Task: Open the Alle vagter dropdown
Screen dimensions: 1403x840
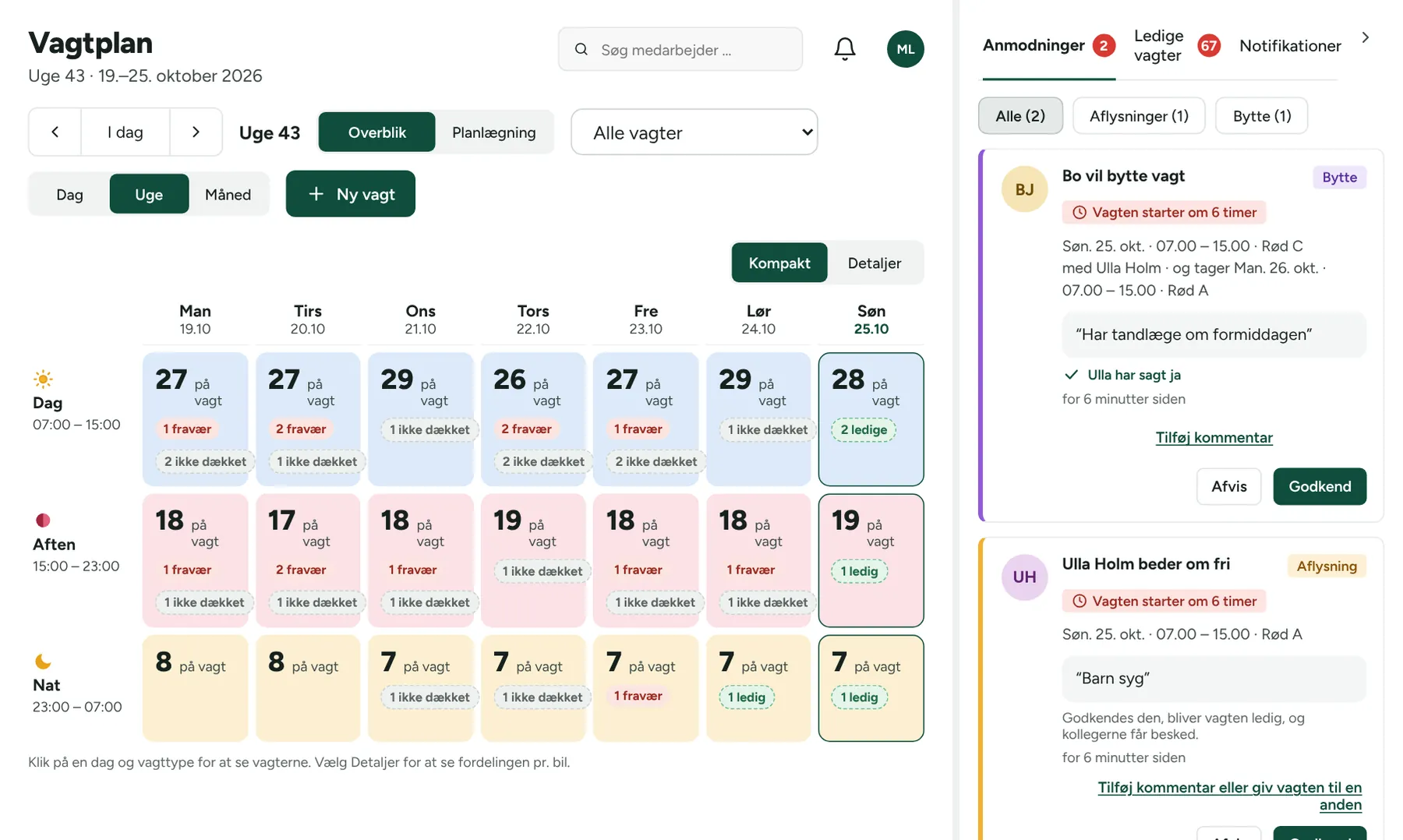Action: coord(694,132)
